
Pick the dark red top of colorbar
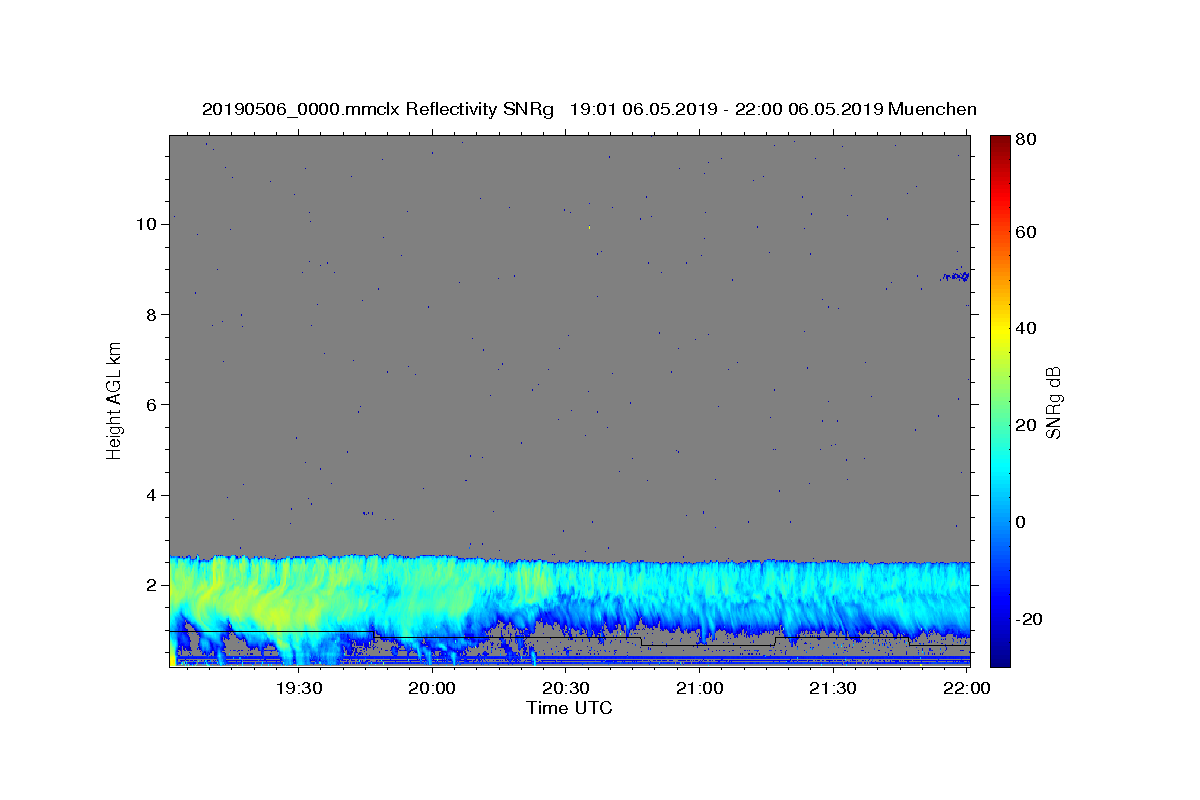pyautogui.click(x=1000, y=143)
